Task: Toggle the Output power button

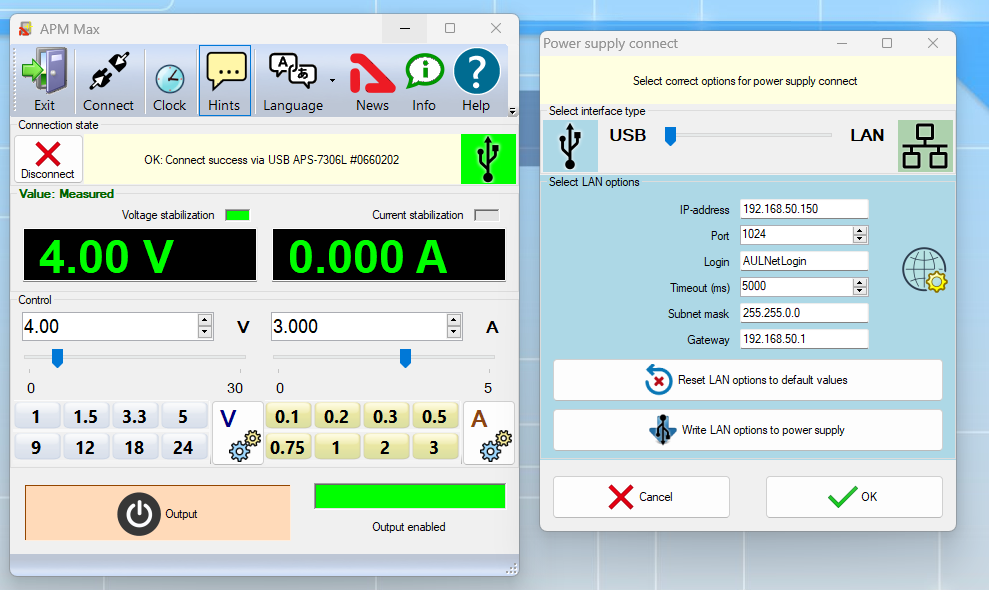Action: point(158,513)
